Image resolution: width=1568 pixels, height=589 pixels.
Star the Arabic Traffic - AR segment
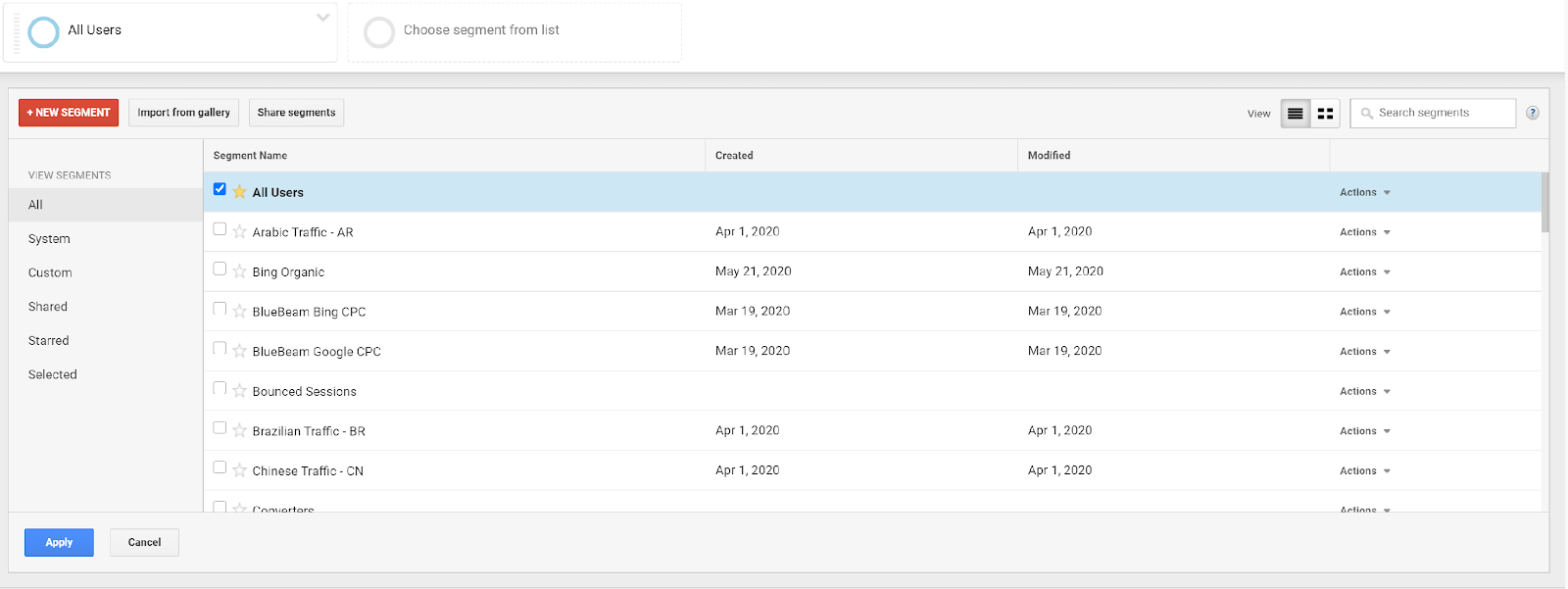[239, 232]
